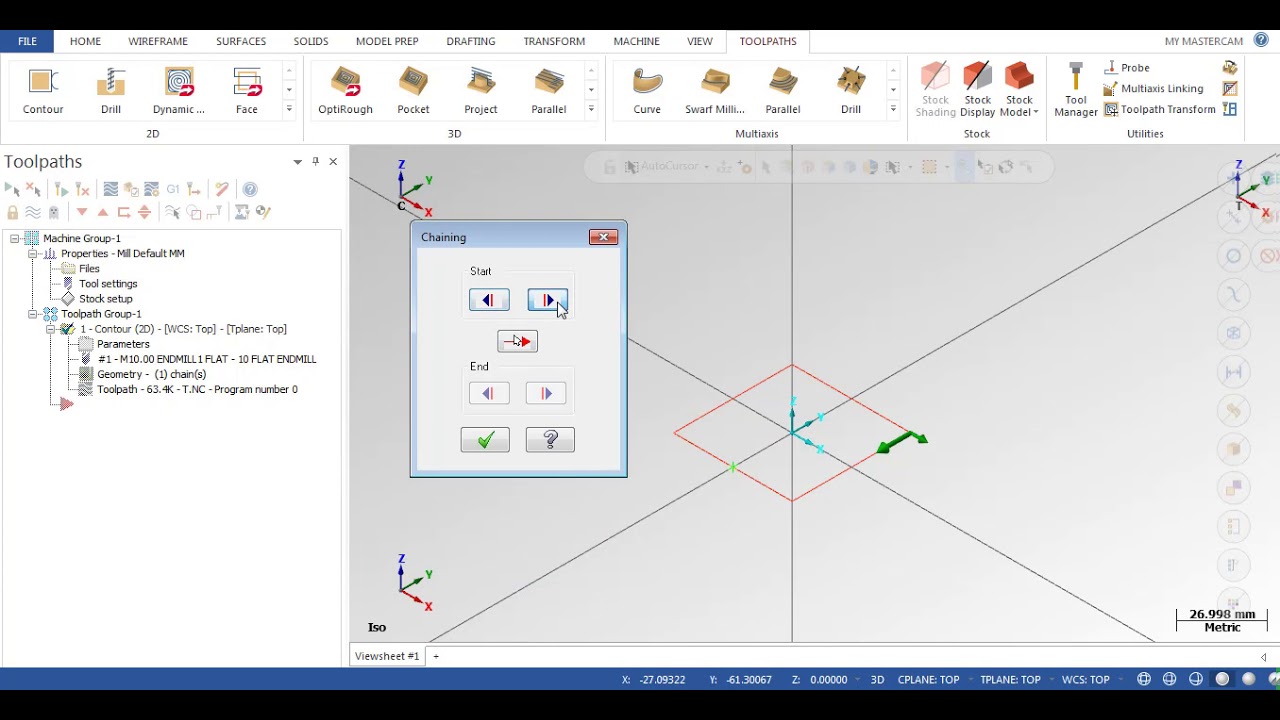
Task: Lock selected operations with padlock icon
Action: click(x=12, y=212)
